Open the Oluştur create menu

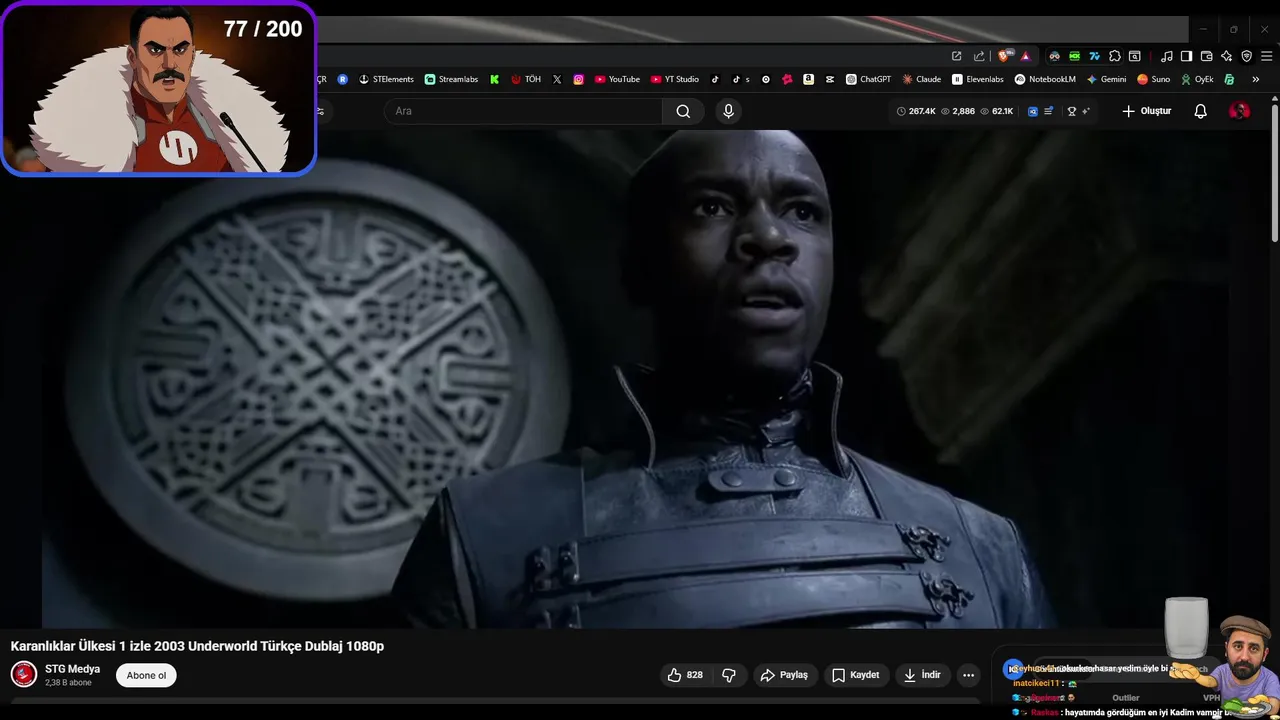point(1146,111)
